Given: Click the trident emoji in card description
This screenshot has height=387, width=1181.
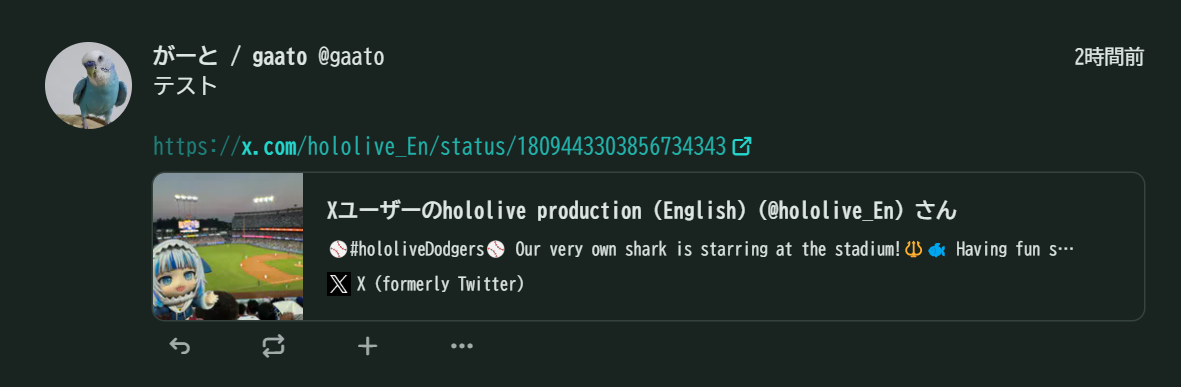Looking at the screenshot, I should 914,249.
